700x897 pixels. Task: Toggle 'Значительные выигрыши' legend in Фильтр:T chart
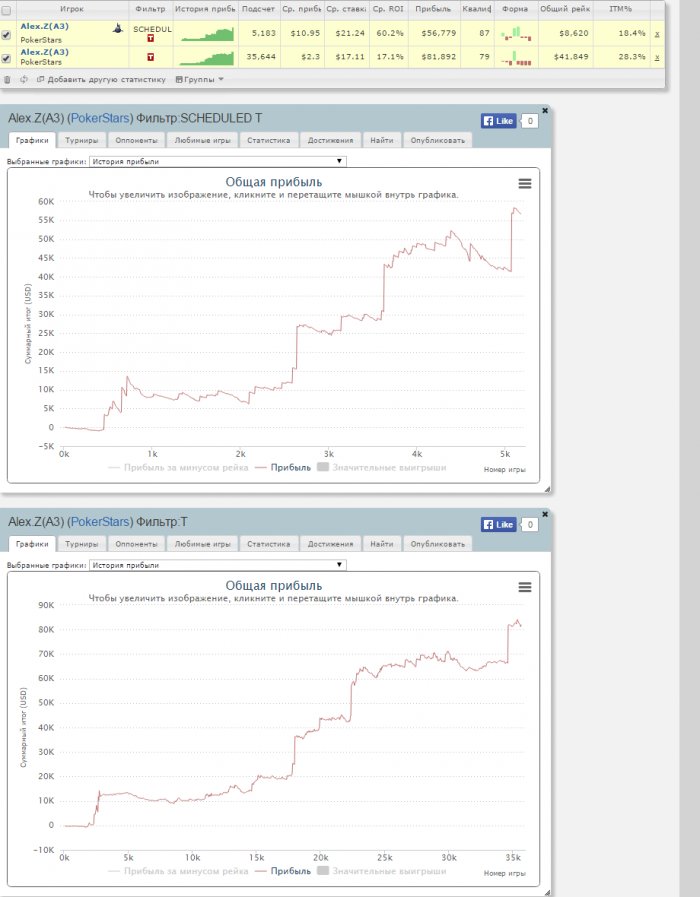(381, 871)
